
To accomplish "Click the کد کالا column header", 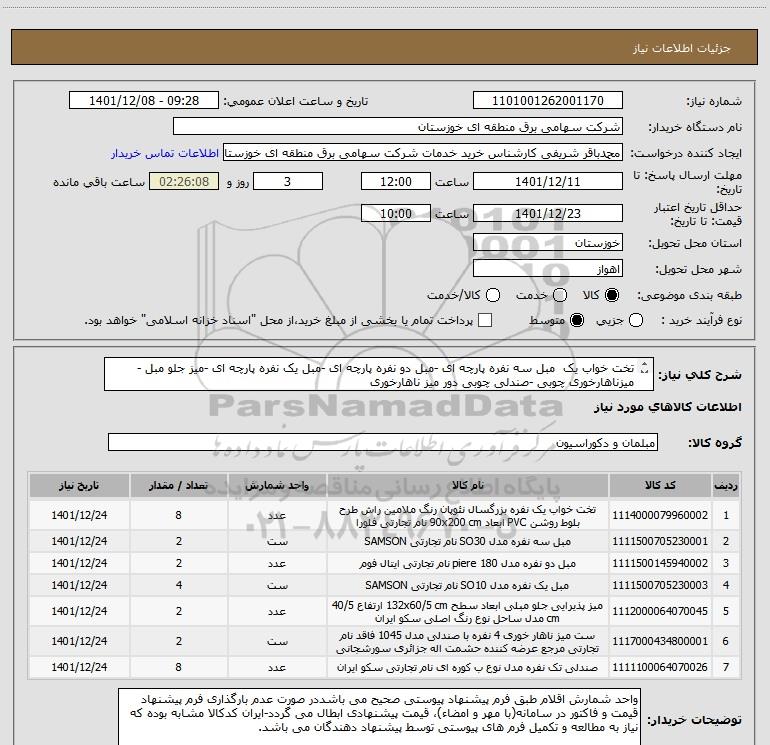I will (660, 486).
